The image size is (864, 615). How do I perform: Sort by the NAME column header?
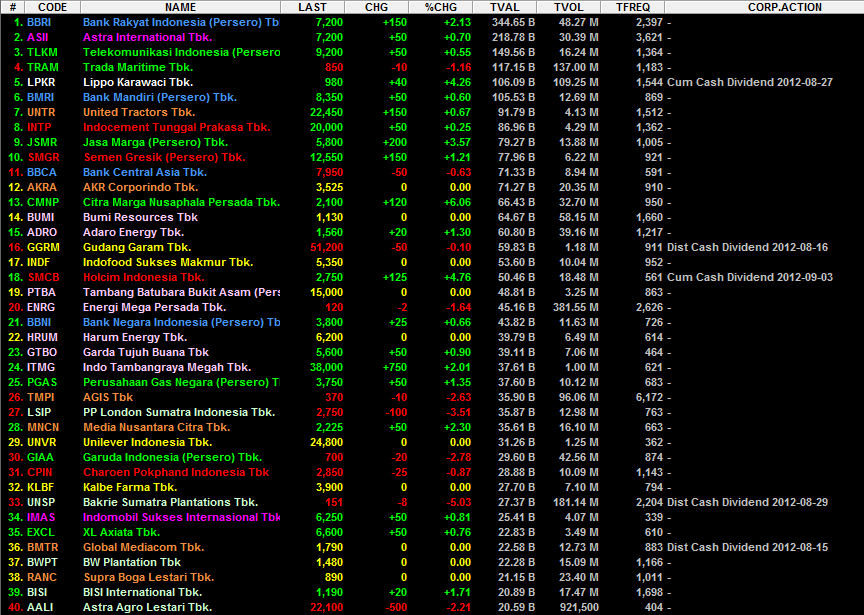click(180, 7)
